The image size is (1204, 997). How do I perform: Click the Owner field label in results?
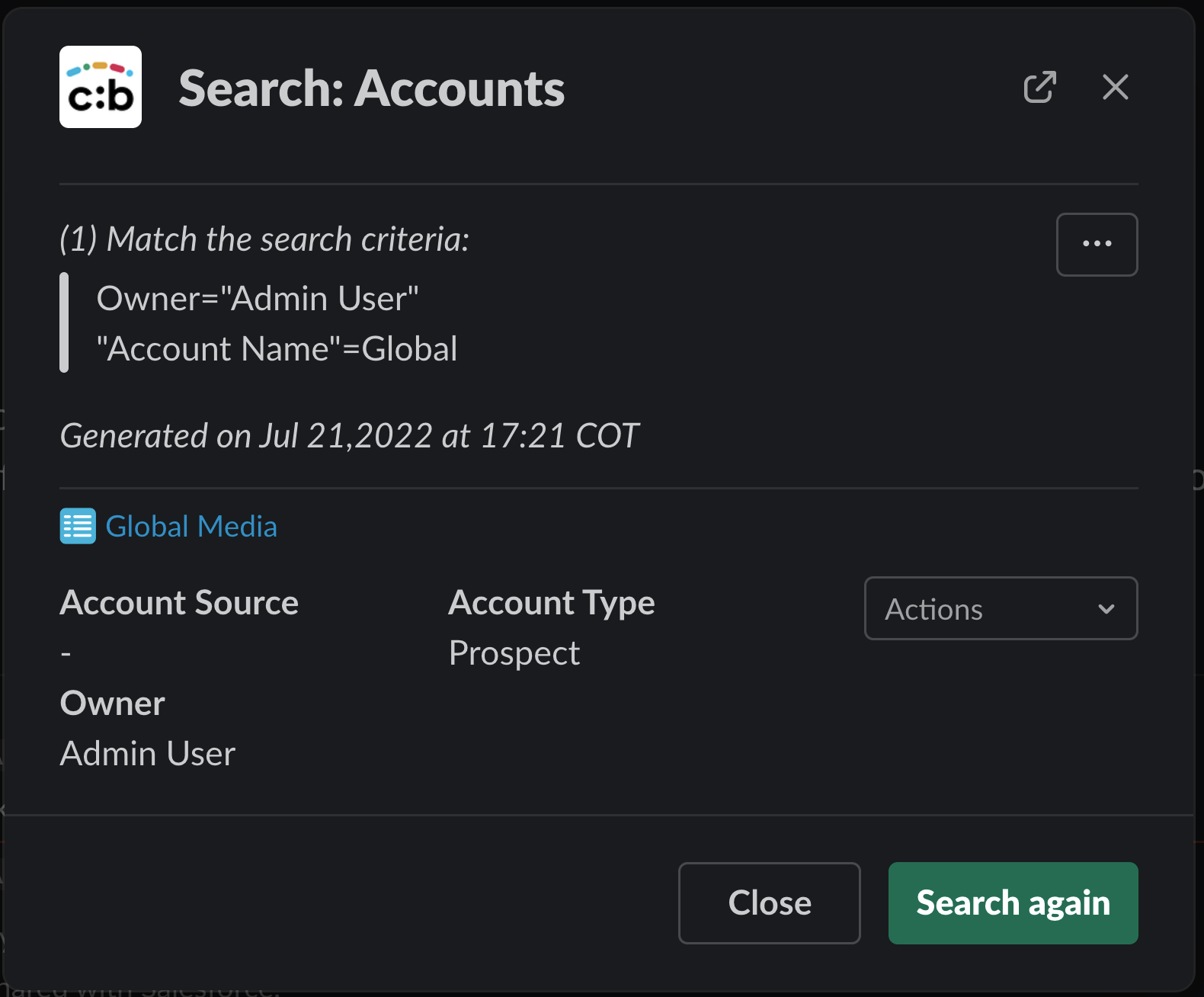tap(113, 703)
